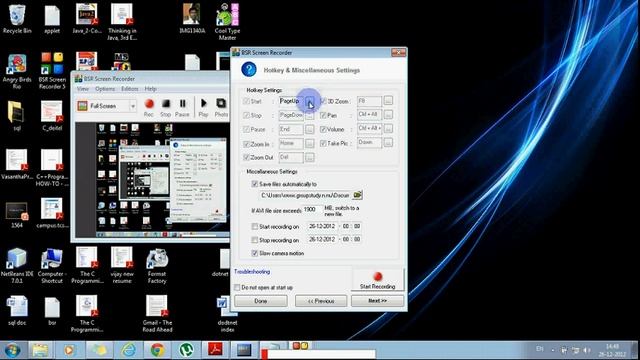
Task: Click the taskbar clock and date
Action: click(613, 350)
